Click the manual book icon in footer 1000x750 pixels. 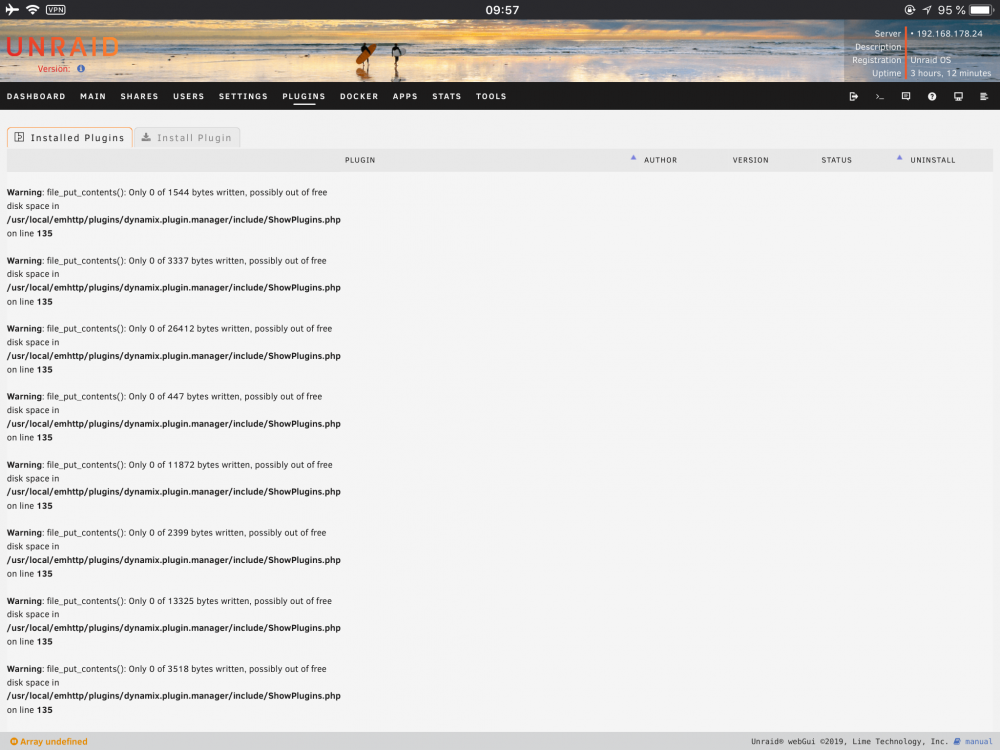tap(957, 741)
